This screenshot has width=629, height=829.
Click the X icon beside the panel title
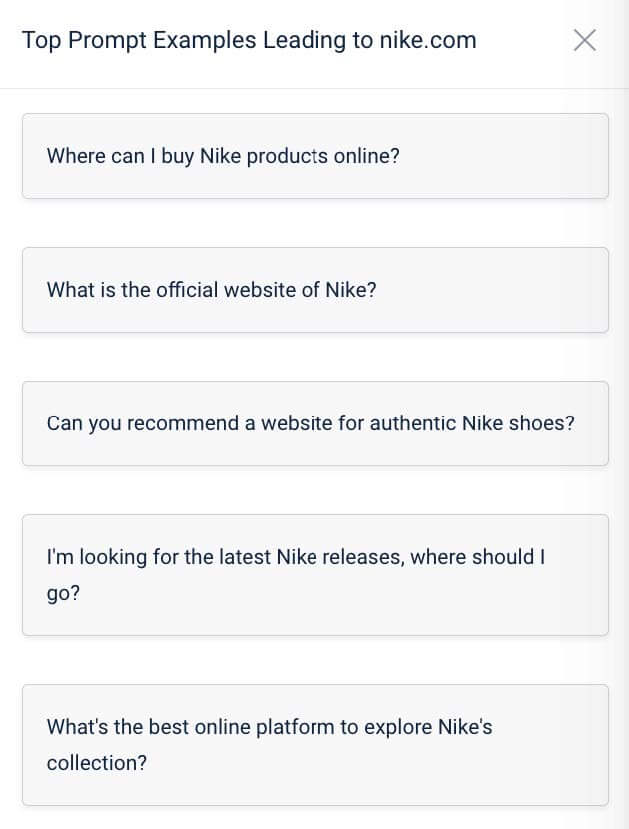(x=585, y=40)
